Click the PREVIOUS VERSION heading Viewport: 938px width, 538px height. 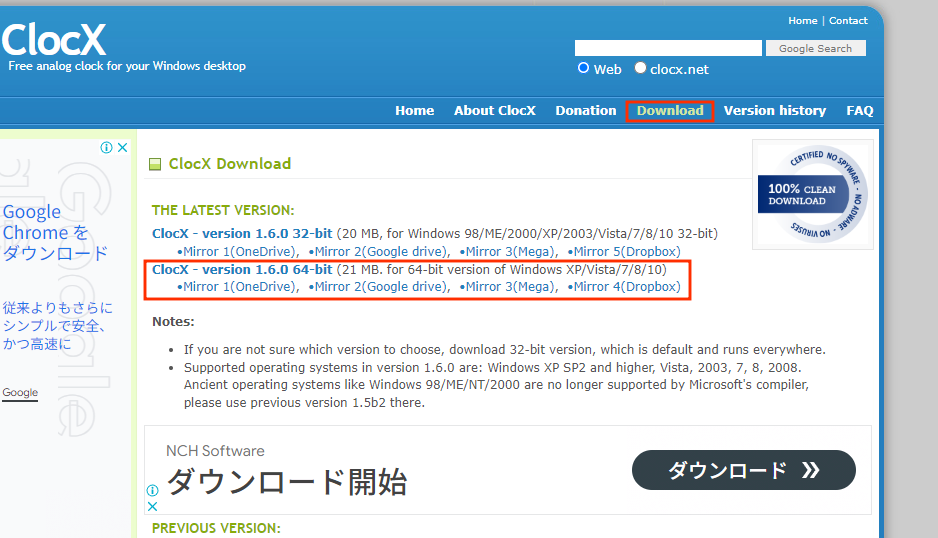[216, 528]
